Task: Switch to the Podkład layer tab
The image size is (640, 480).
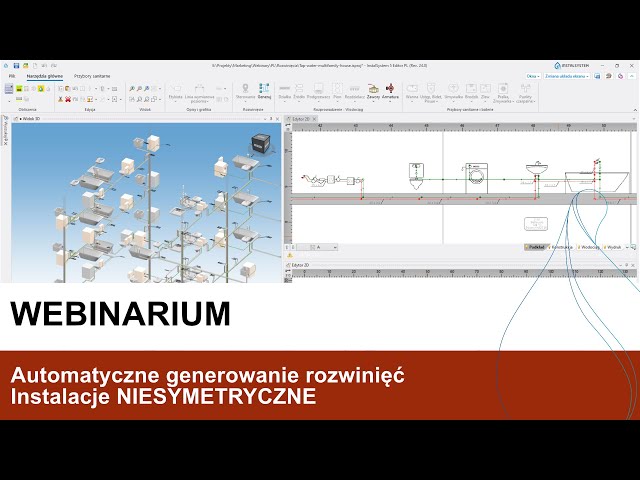Action: pos(535,247)
